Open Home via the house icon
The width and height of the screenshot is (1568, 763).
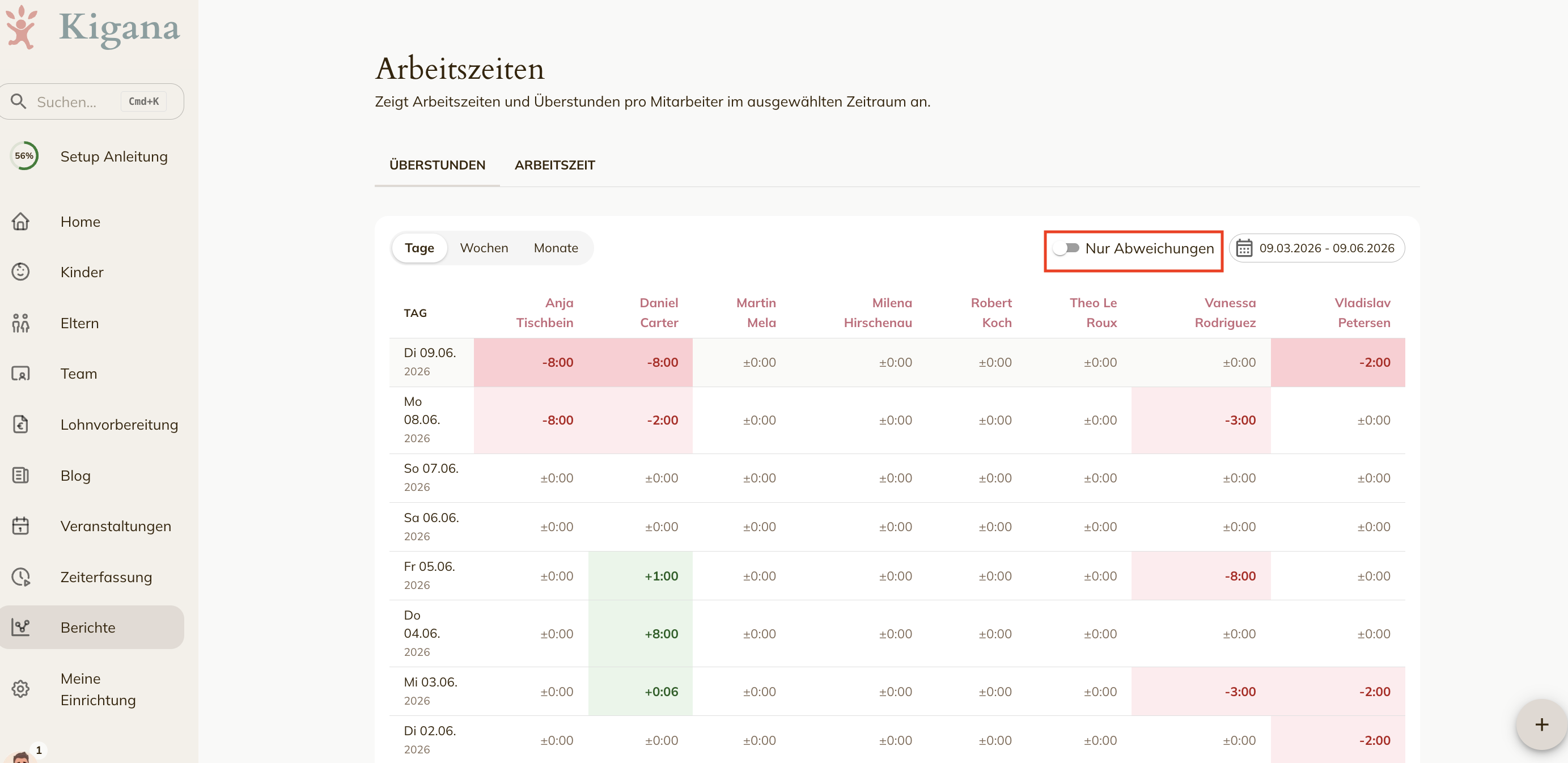tap(21, 222)
